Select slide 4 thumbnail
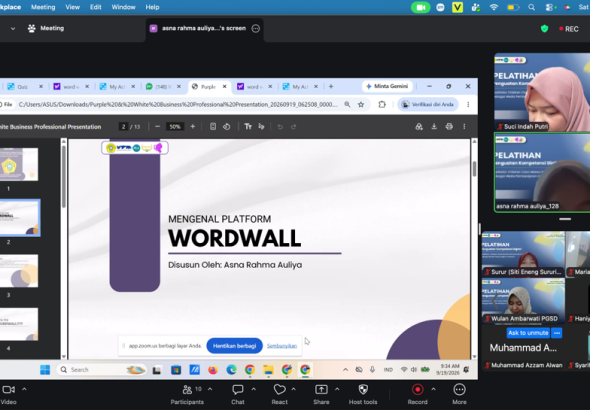 pyautogui.click(x=19, y=324)
